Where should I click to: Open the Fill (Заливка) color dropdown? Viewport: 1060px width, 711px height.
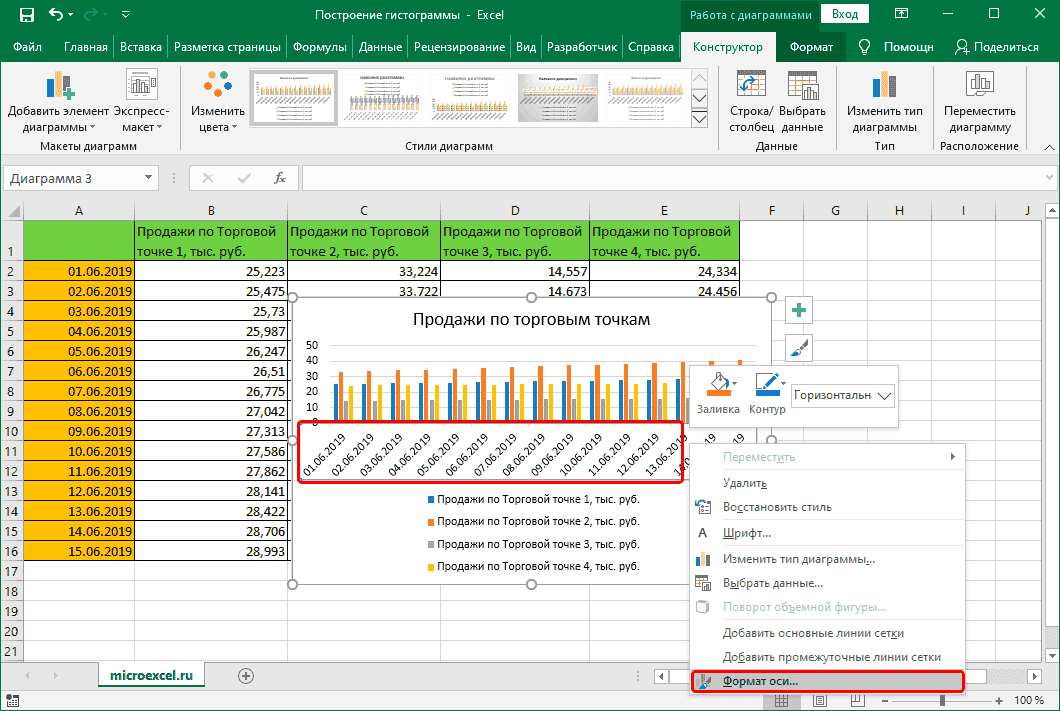click(736, 383)
